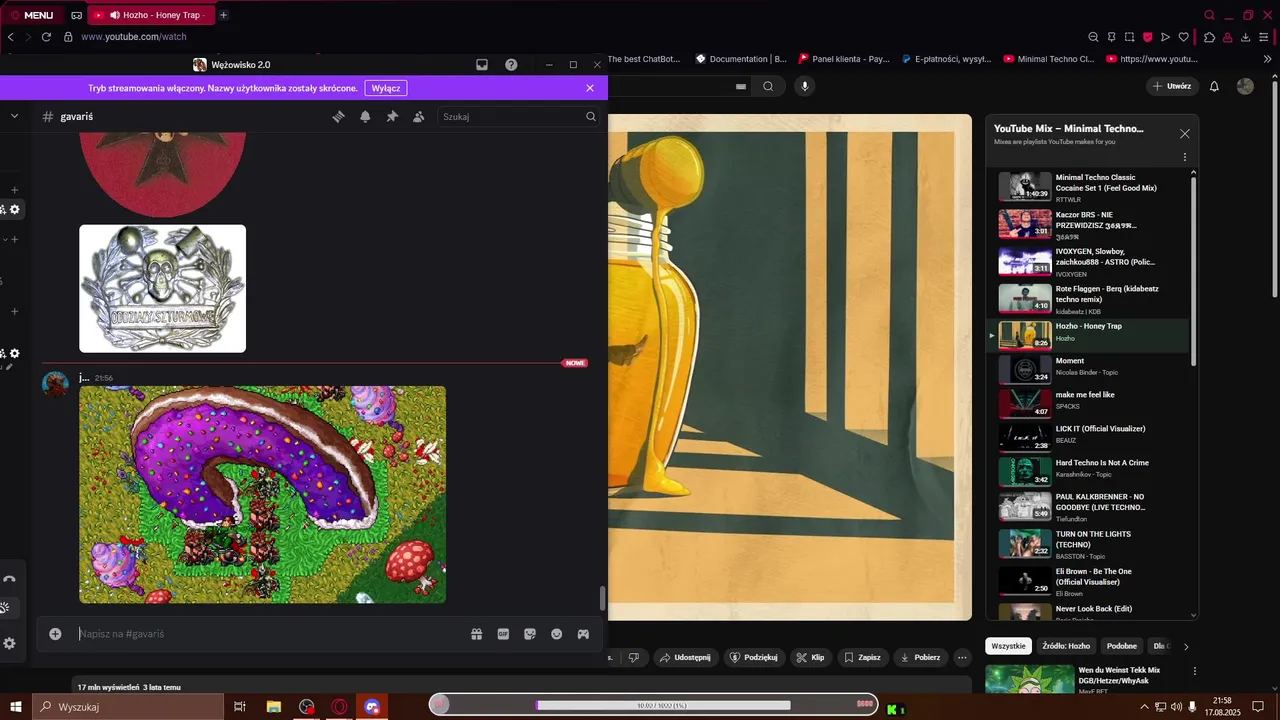Viewport: 1280px width, 720px height.
Task: Select the Podobne filter chip
Action: coord(1122,646)
